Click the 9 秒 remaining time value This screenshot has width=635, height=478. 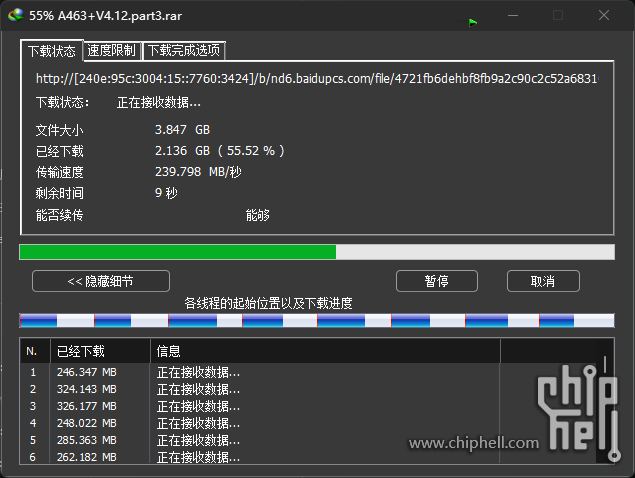(166, 193)
